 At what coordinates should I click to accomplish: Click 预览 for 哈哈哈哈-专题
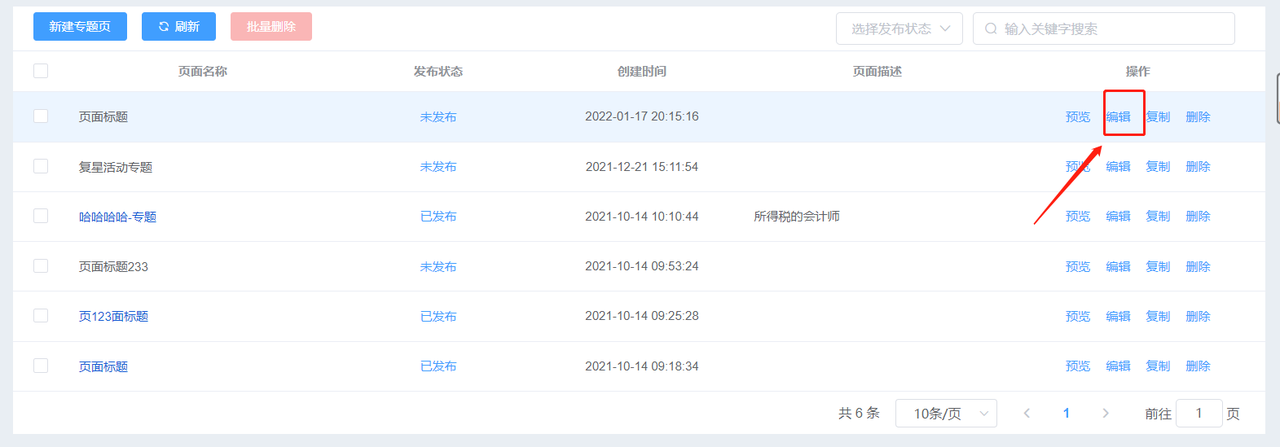tap(1078, 217)
